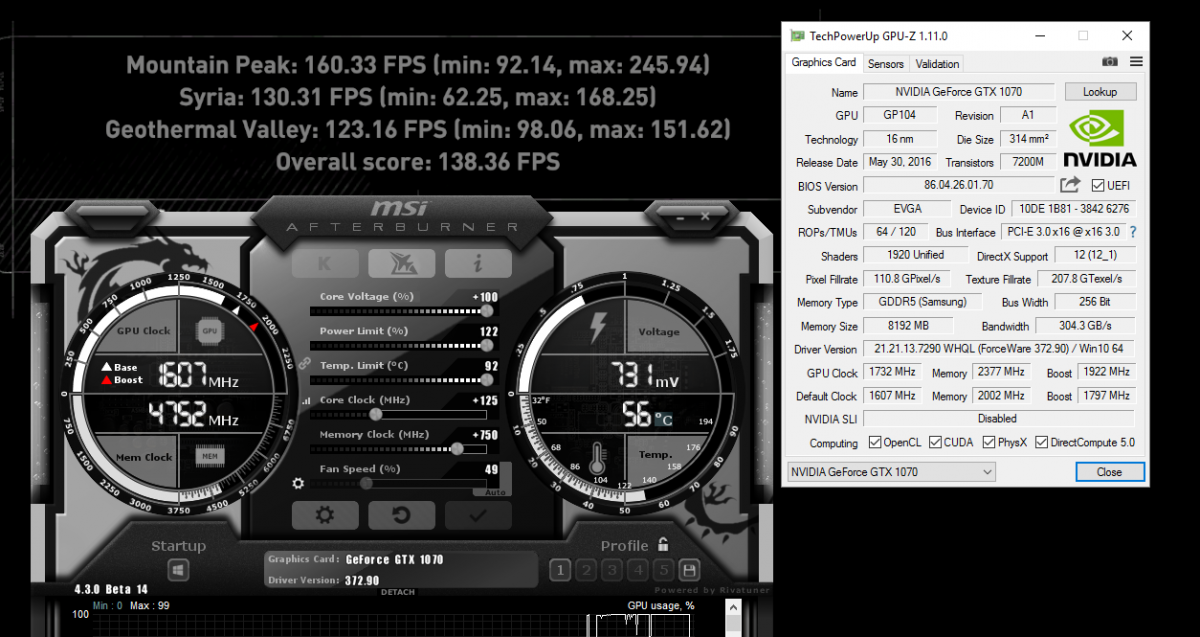Click the lightning bolt voltage icon
The image size is (1200, 637).
[x=598, y=327]
